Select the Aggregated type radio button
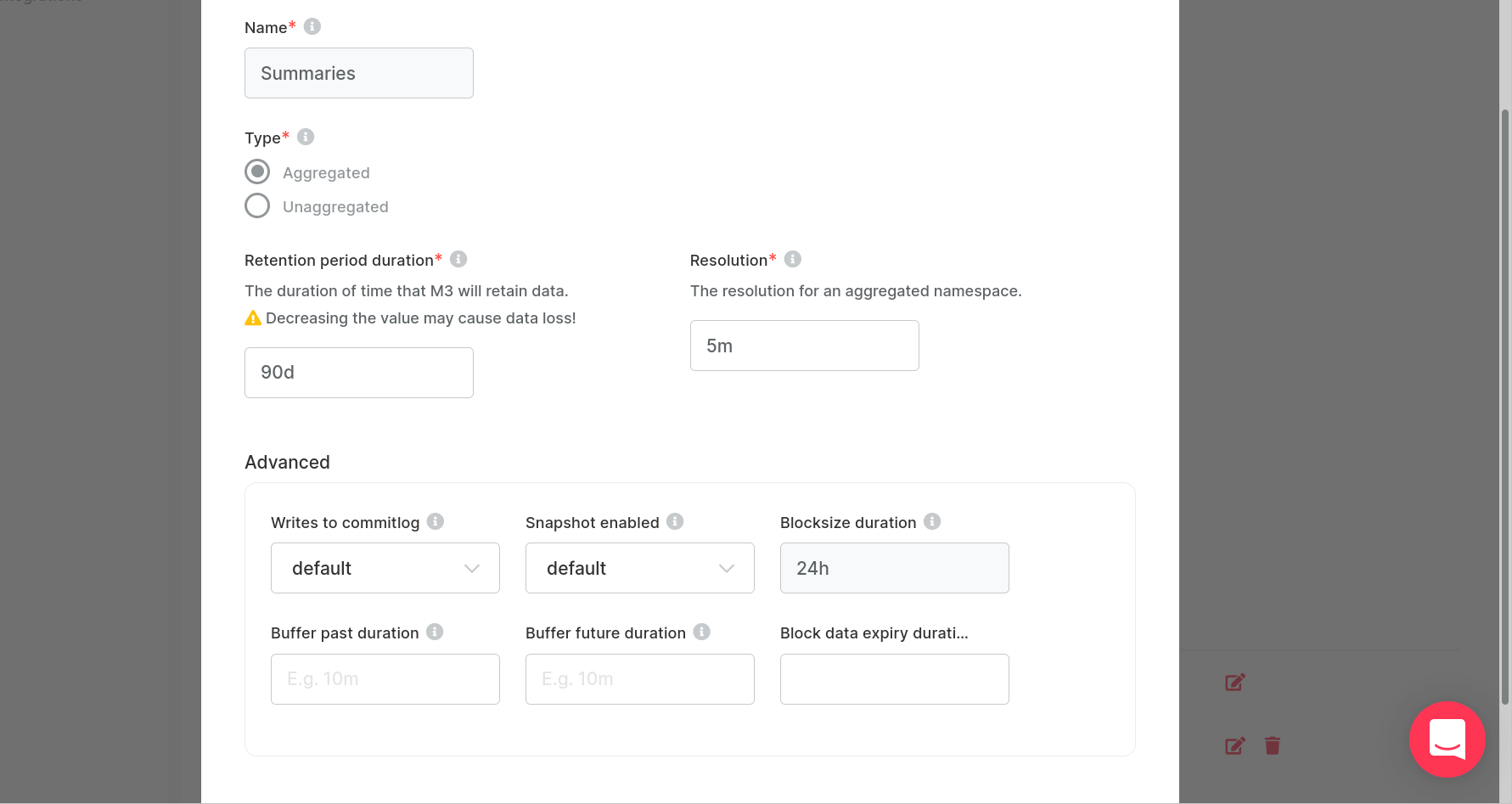Screen dimensions: 1512x804 [257, 171]
